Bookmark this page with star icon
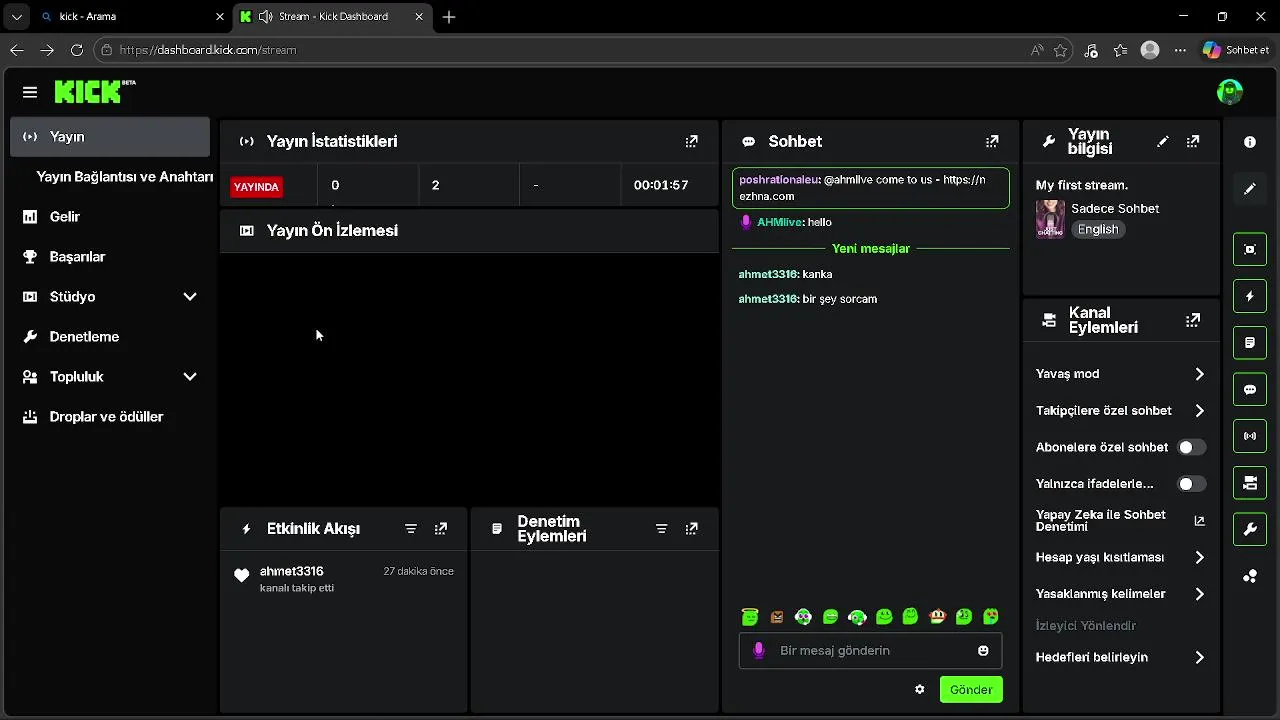This screenshot has height=720, width=1280. tap(1061, 50)
